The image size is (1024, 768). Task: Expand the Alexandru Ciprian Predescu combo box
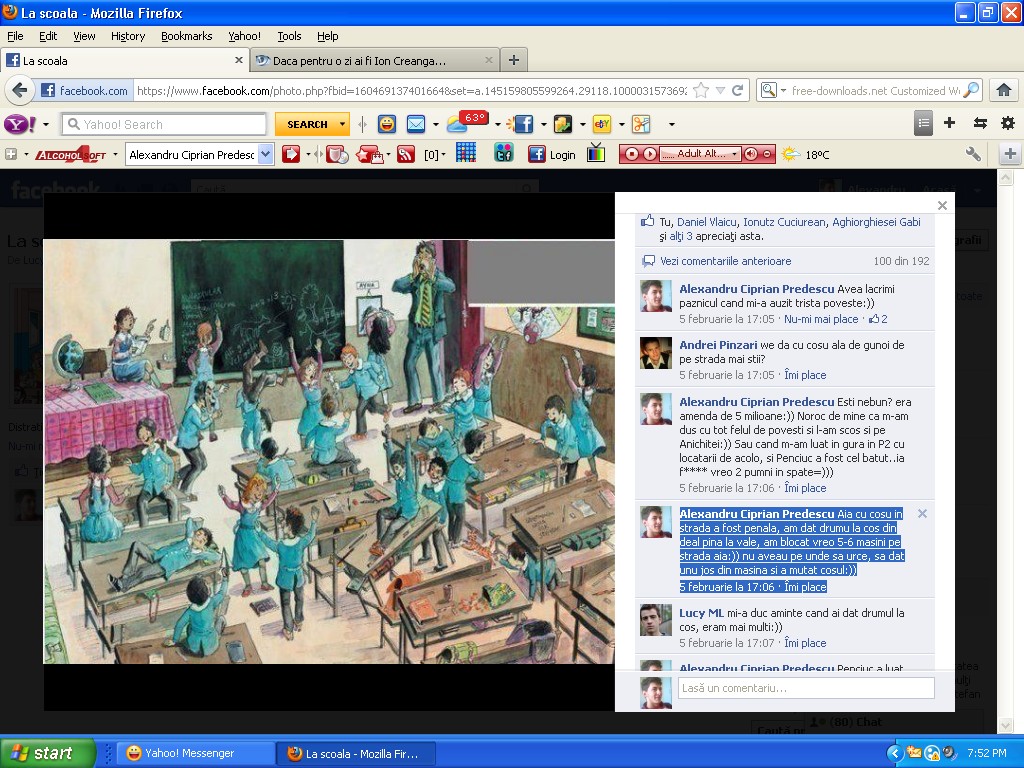[x=265, y=155]
